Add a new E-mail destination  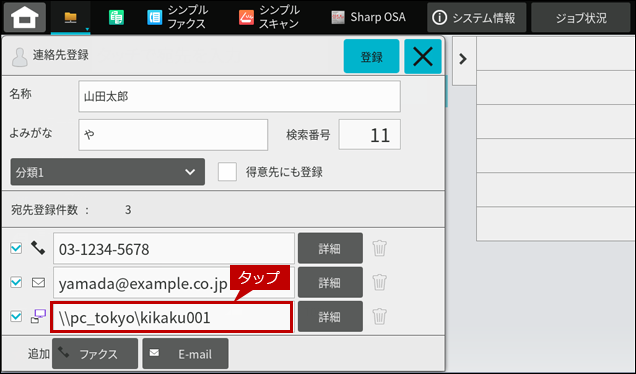pos(185,354)
